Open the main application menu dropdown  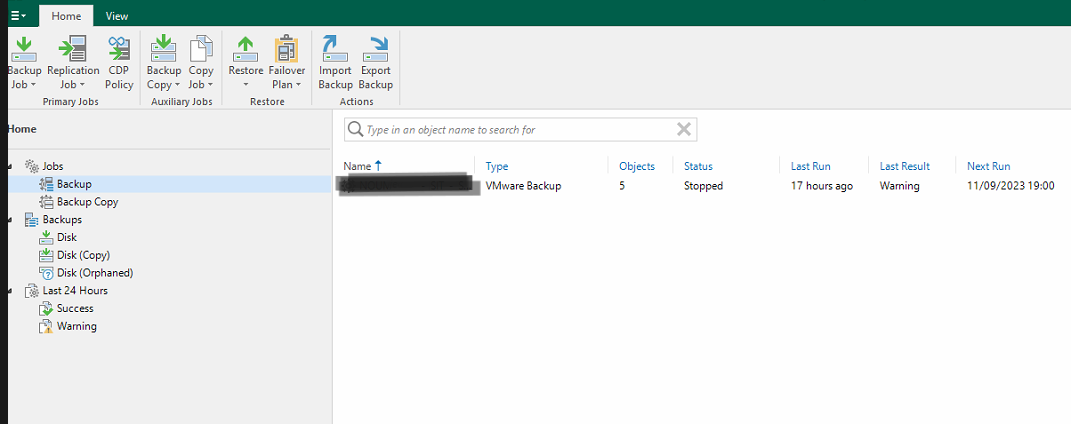pyautogui.click(x=18, y=16)
